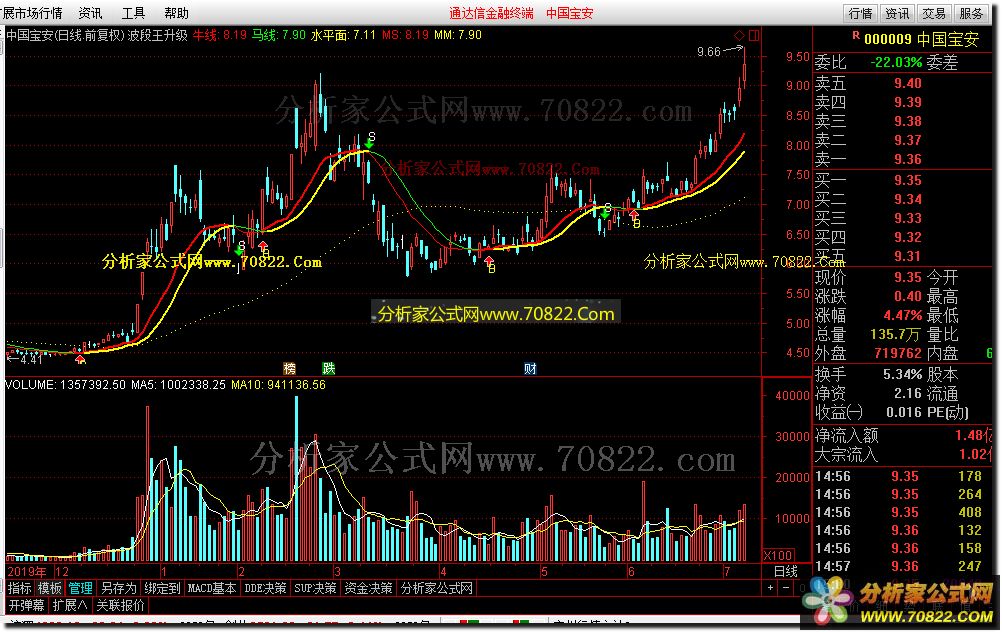Click the 总量 135.7万 value

coord(895,335)
